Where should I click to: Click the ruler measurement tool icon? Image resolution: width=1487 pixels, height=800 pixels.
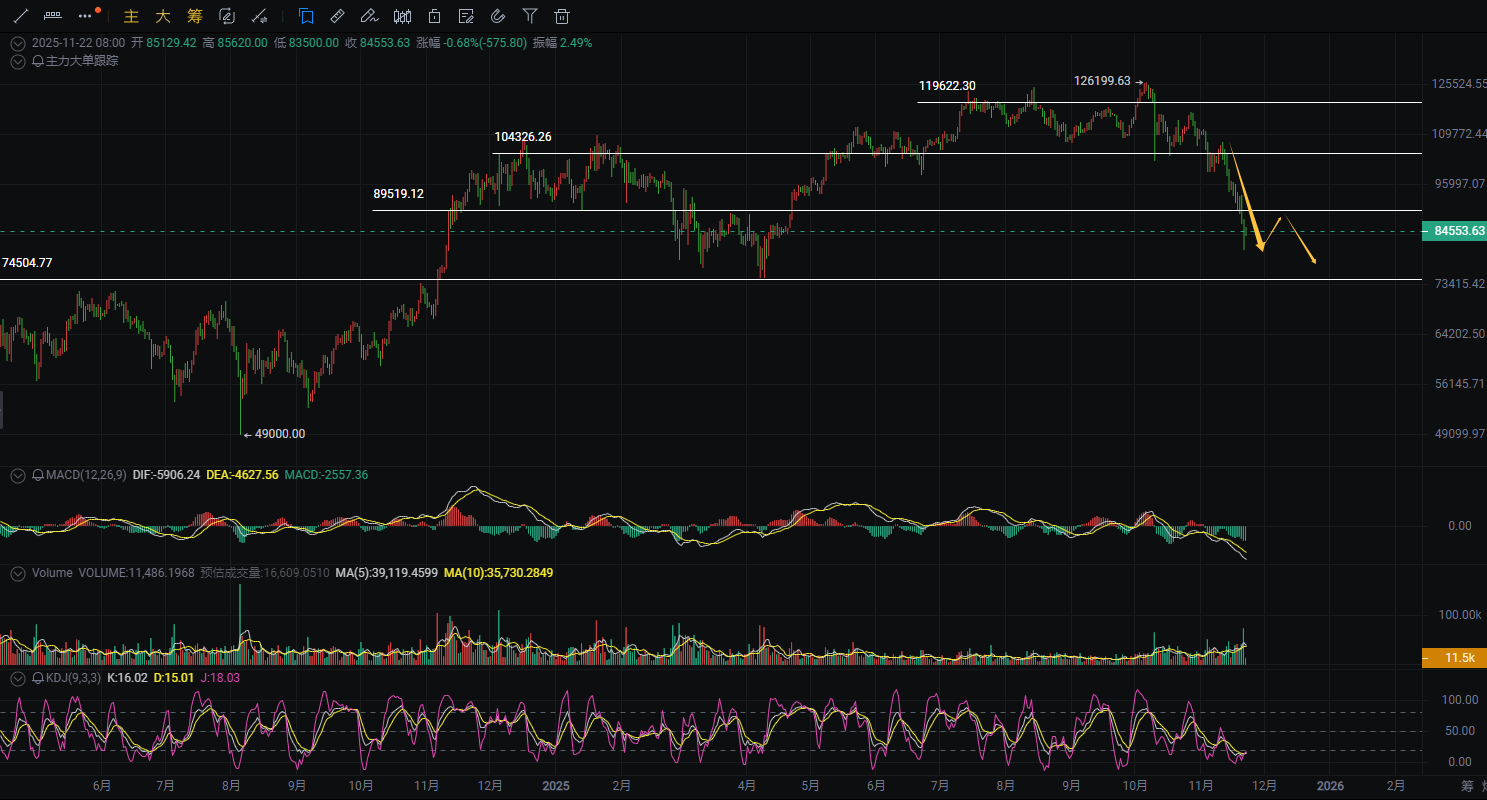pyautogui.click(x=337, y=16)
